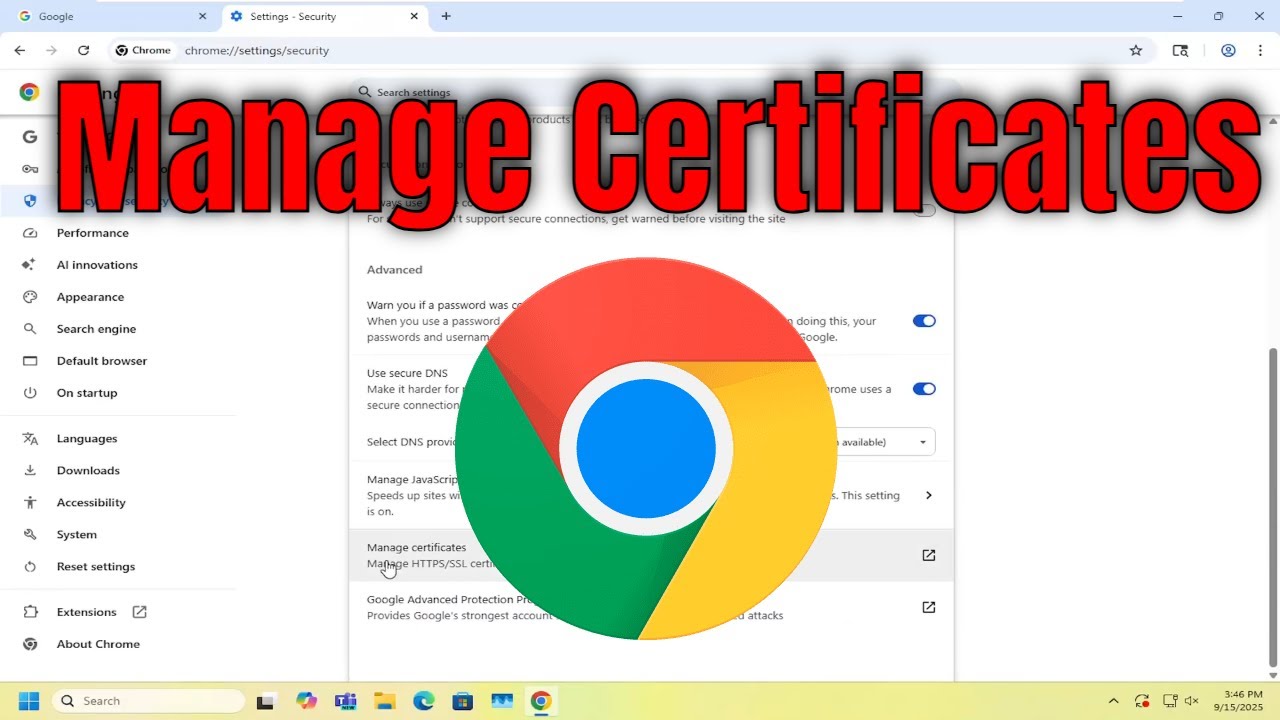The image size is (1280, 720).
Task: Open Microsoft Teams from taskbar
Action: click(346, 701)
